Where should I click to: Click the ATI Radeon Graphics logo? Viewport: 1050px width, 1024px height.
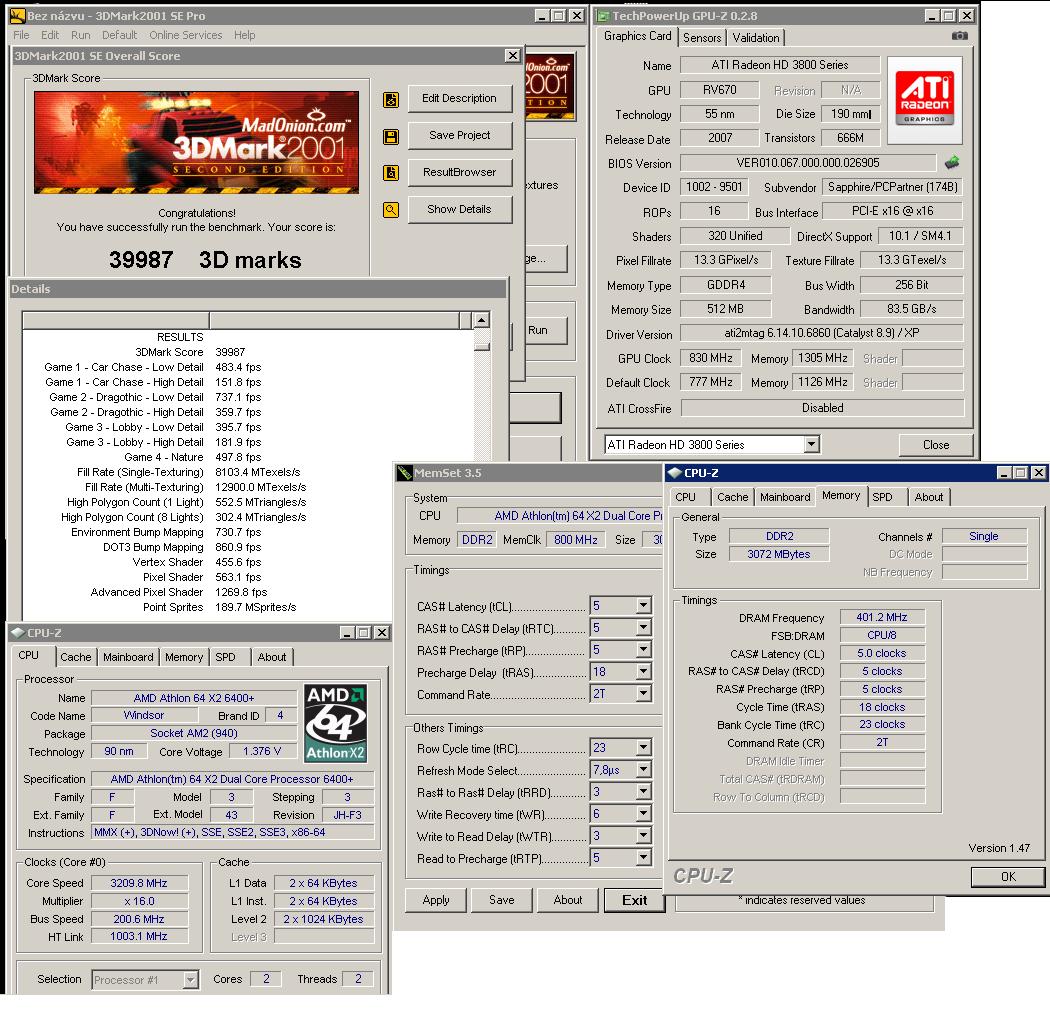pyautogui.click(x=924, y=100)
